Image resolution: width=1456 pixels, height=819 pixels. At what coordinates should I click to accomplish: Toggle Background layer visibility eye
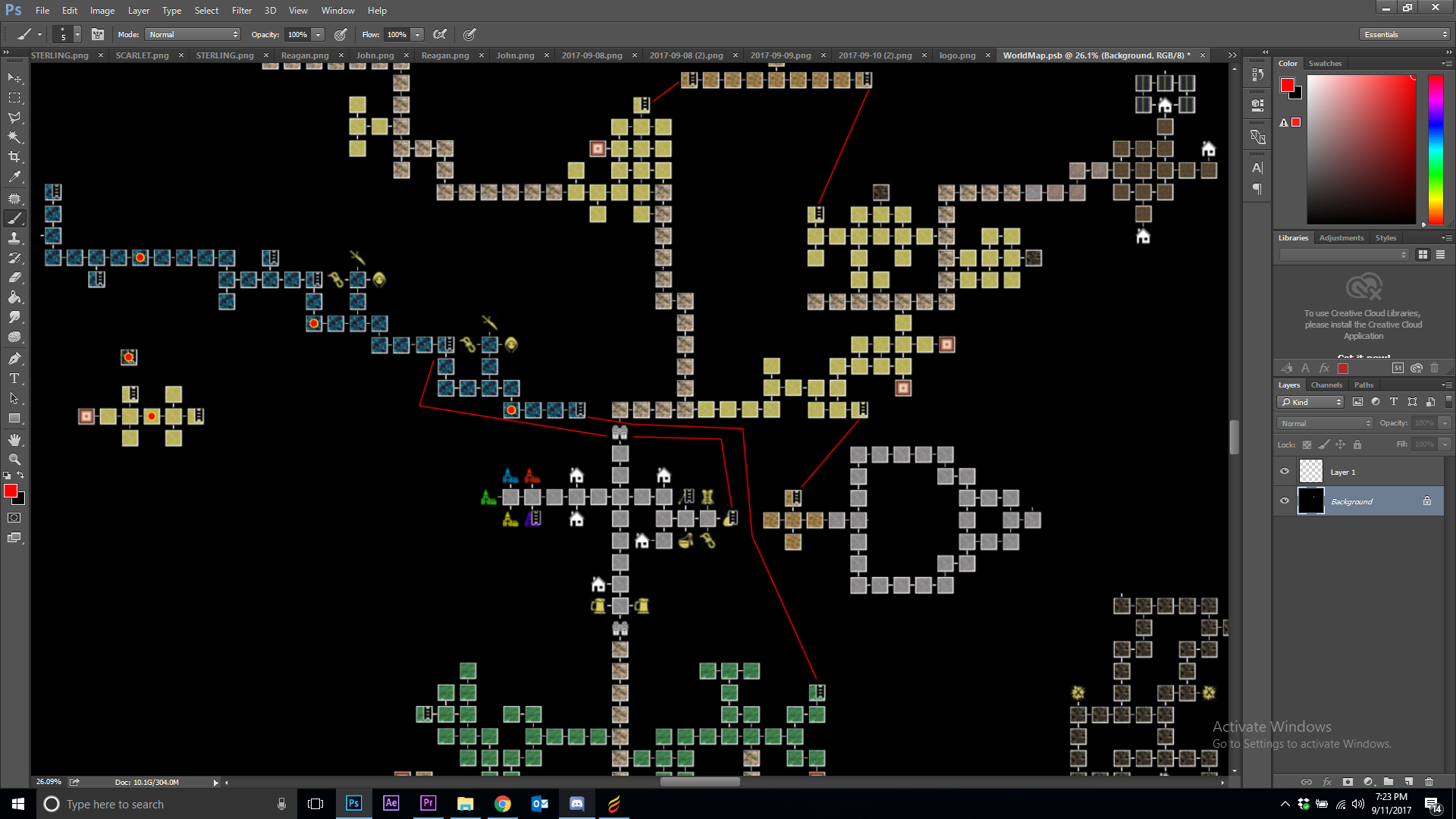[x=1285, y=500]
